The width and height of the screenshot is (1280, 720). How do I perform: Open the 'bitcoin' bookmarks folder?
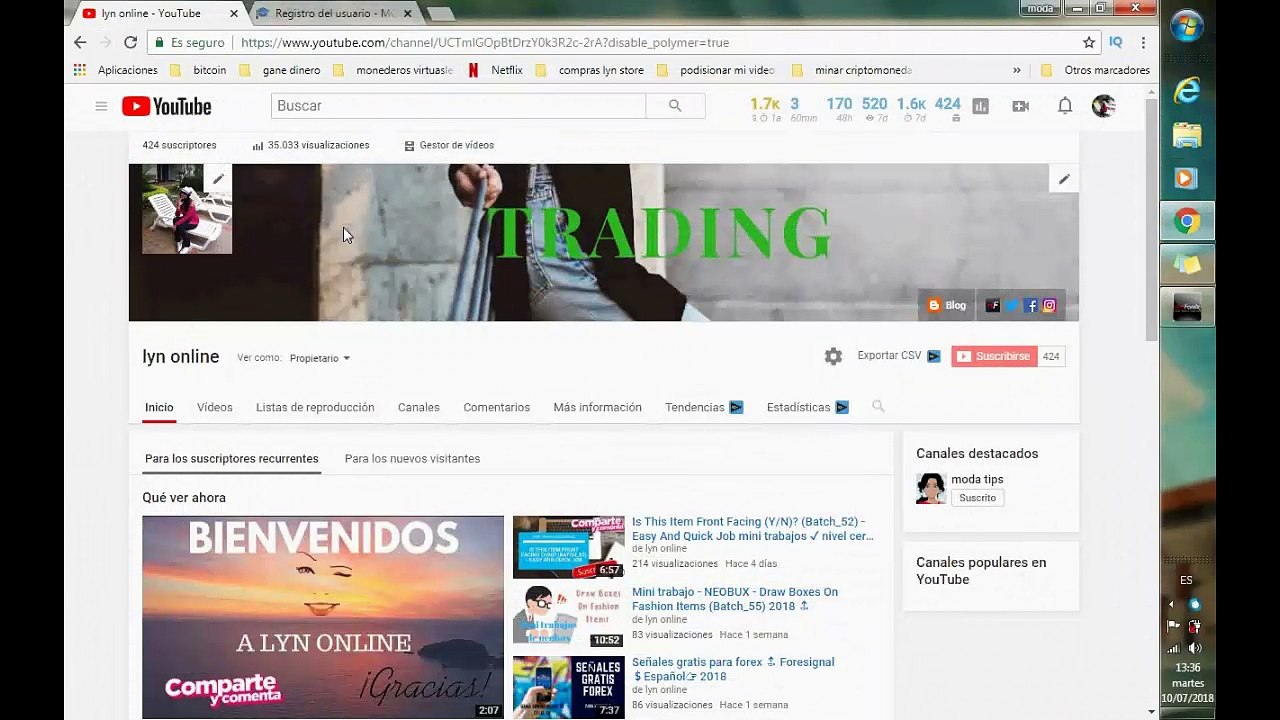coord(198,70)
